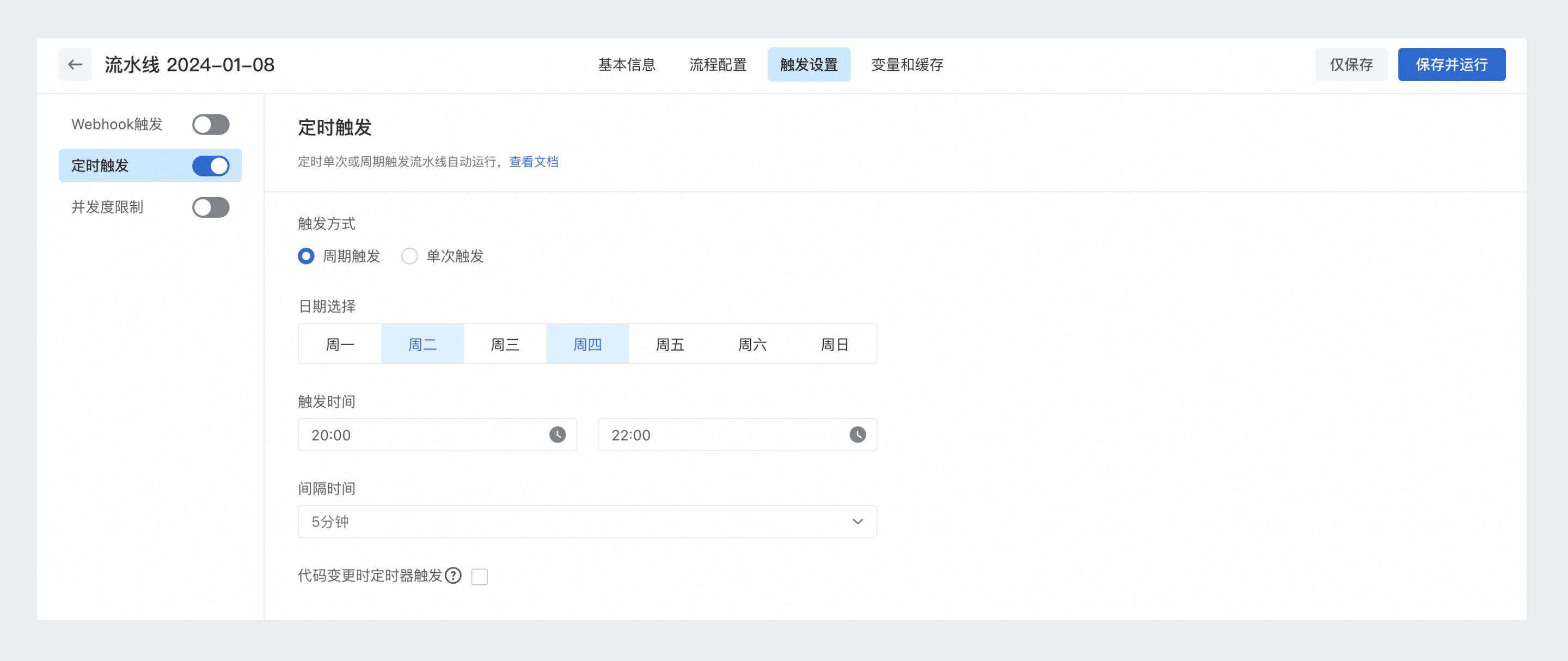Image resolution: width=1568 pixels, height=661 pixels.
Task: Switch to the 触发设置 tab
Action: pyautogui.click(x=809, y=64)
